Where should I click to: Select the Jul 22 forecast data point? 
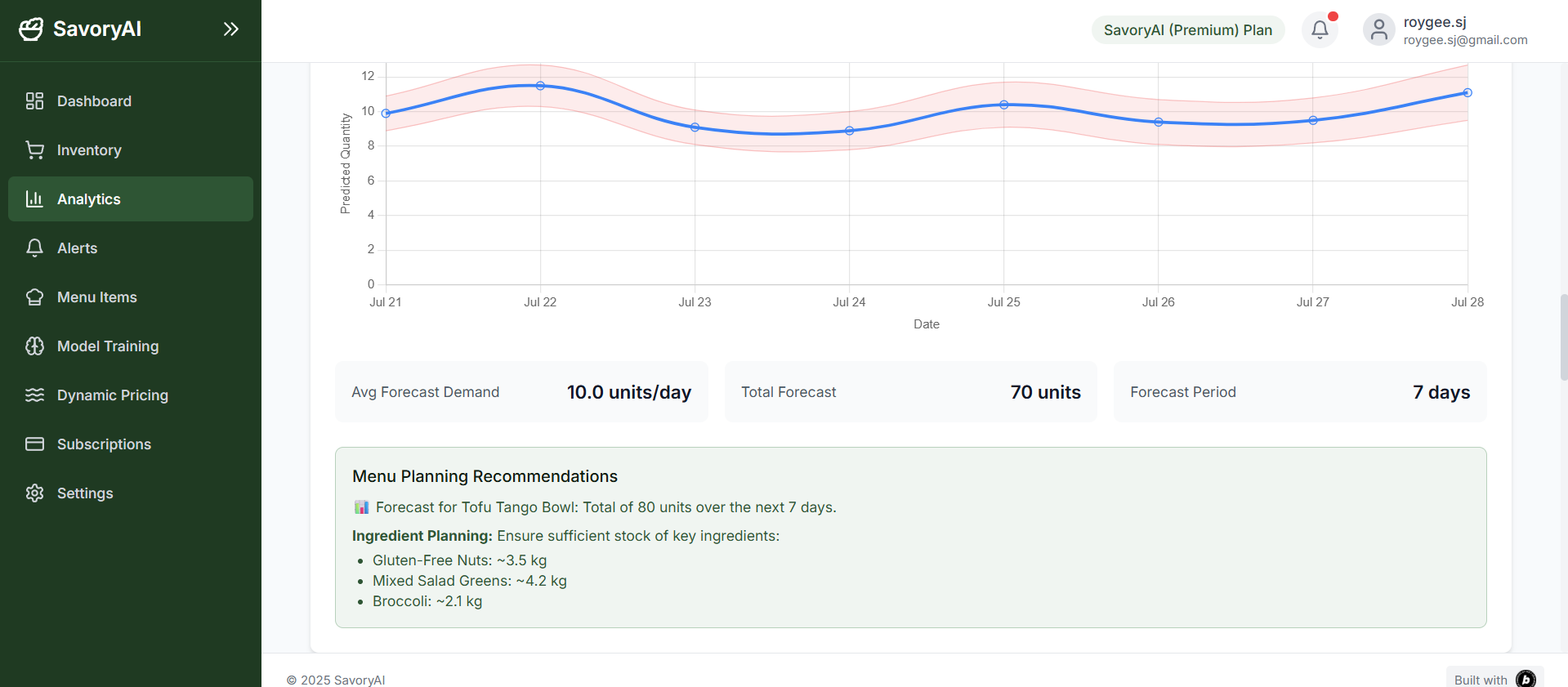tap(540, 86)
